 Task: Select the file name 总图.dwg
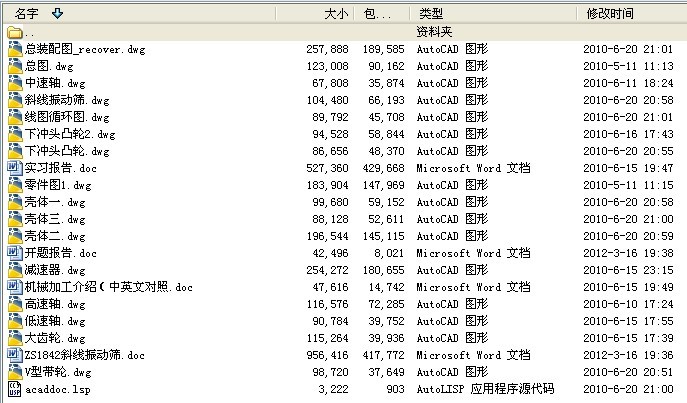49,66
